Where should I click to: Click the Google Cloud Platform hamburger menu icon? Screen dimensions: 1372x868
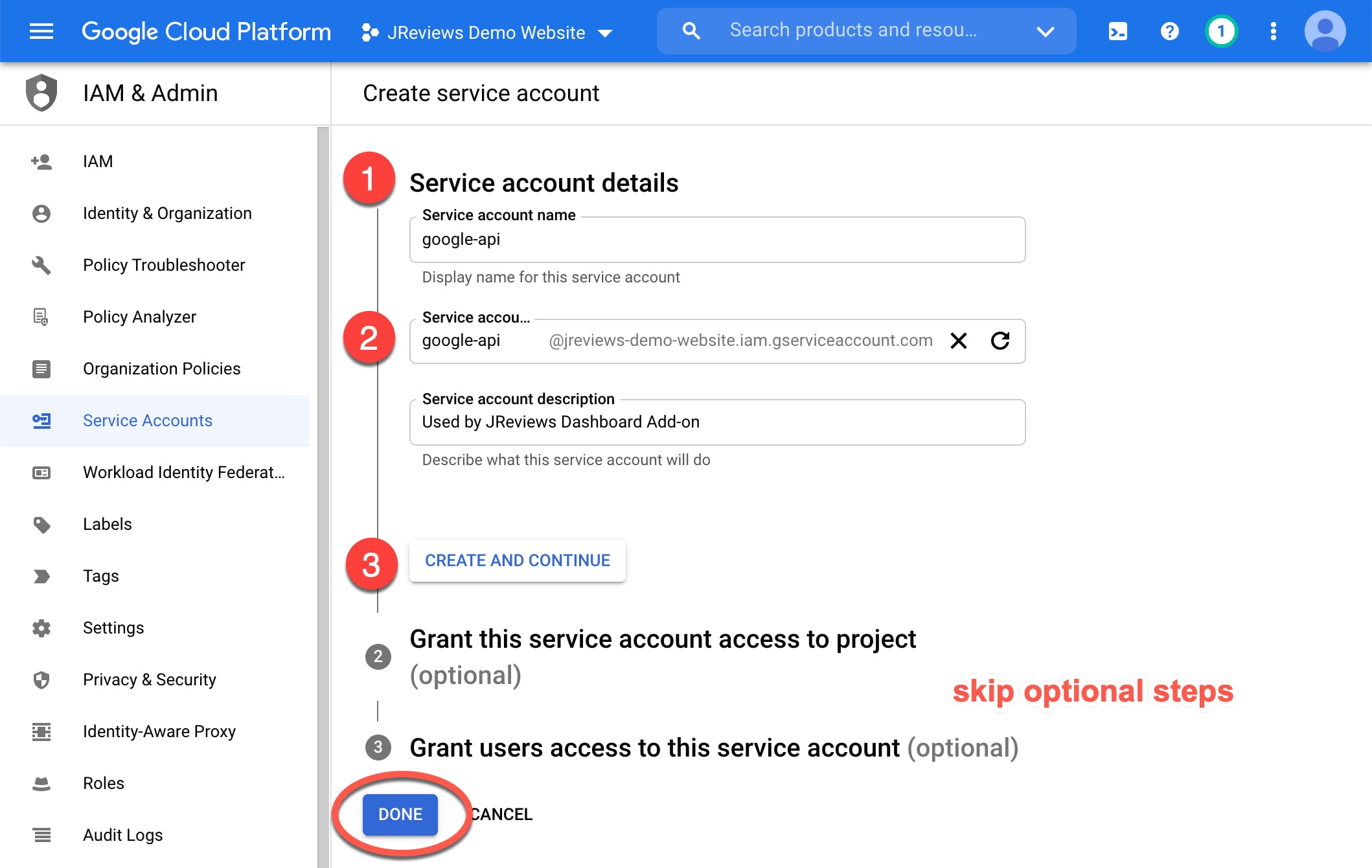click(x=41, y=29)
